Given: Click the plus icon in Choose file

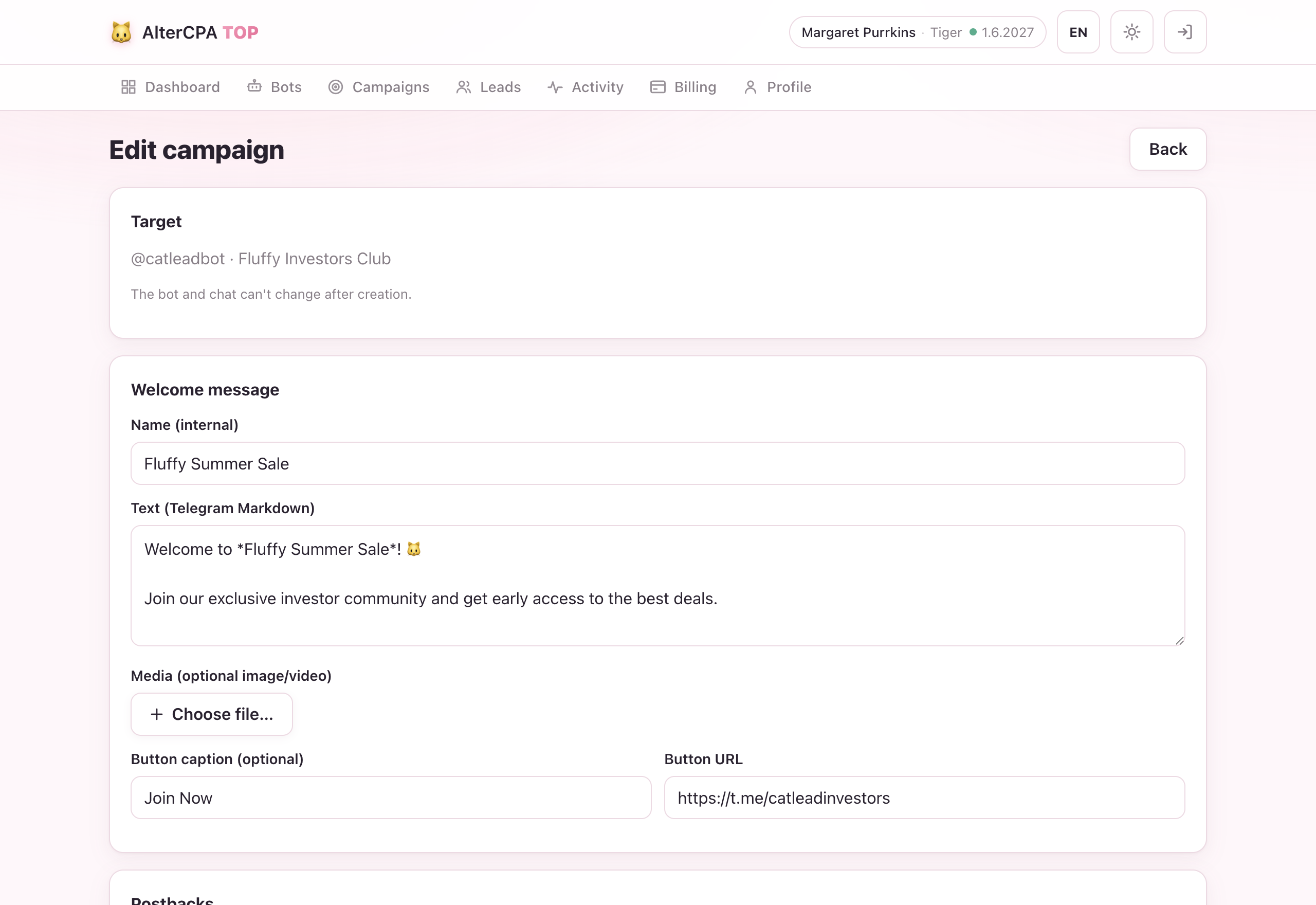Looking at the screenshot, I should point(156,714).
